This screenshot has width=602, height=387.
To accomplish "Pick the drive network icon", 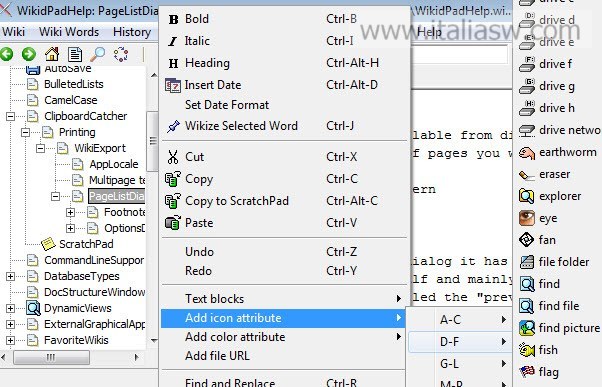I will pos(560,130).
